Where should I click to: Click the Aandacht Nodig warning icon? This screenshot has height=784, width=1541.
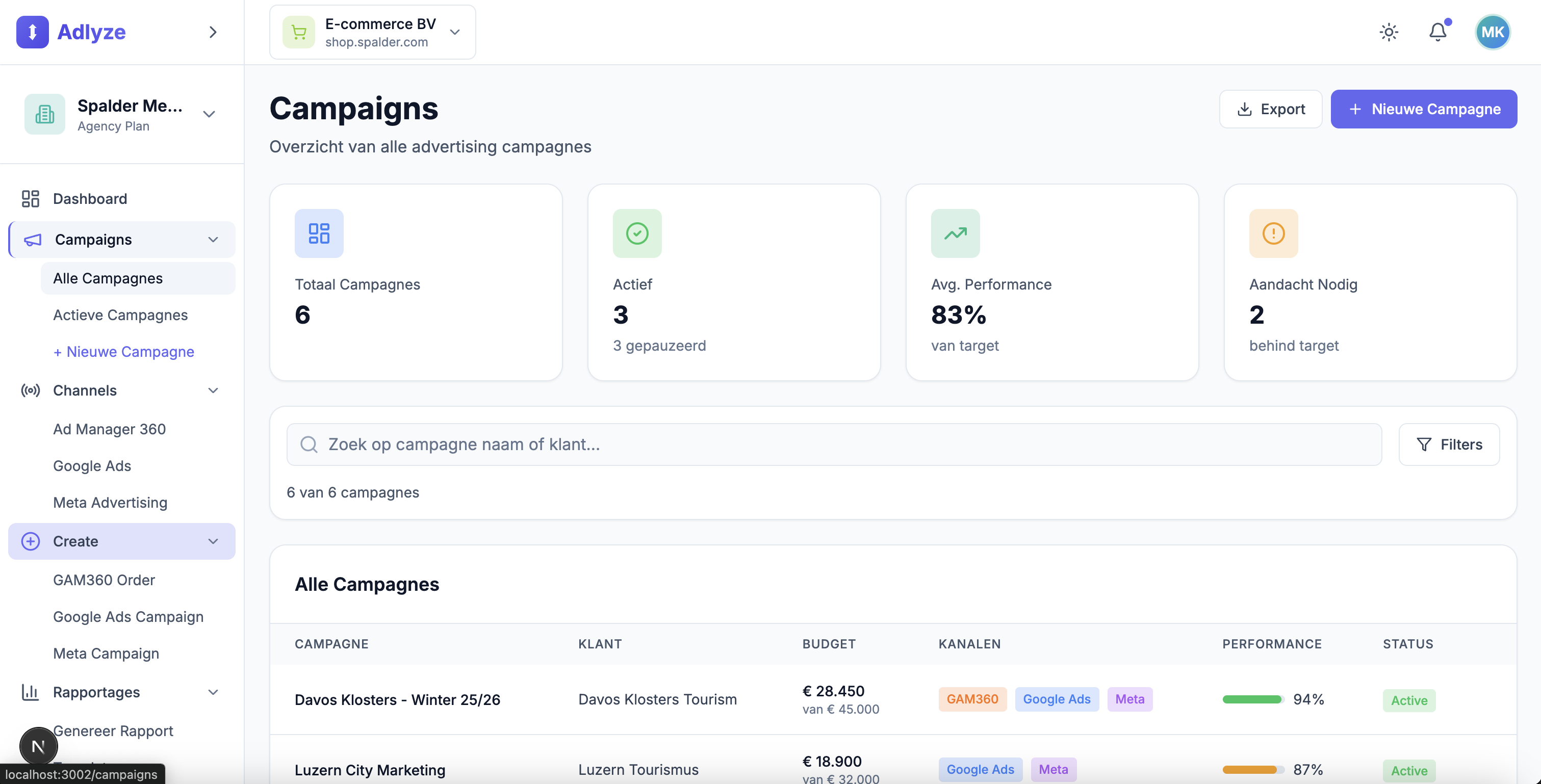point(1273,233)
